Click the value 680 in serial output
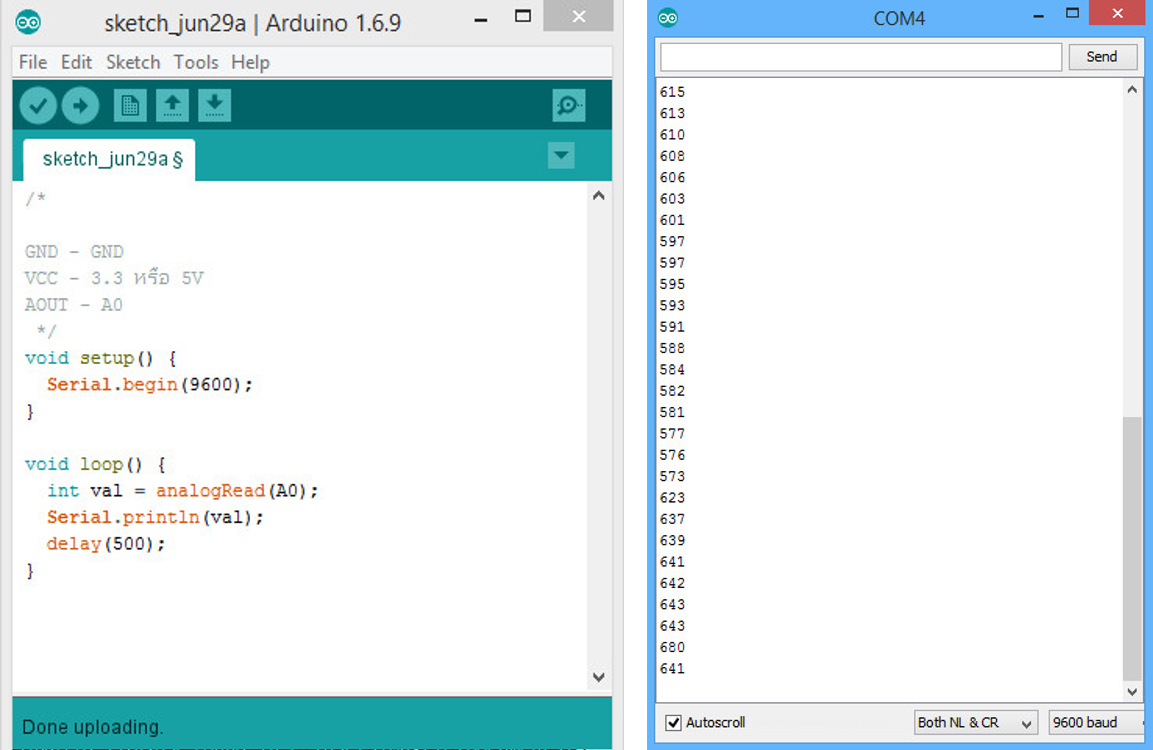The height and width of the screenshot is (750, 1153). point(672,648)
